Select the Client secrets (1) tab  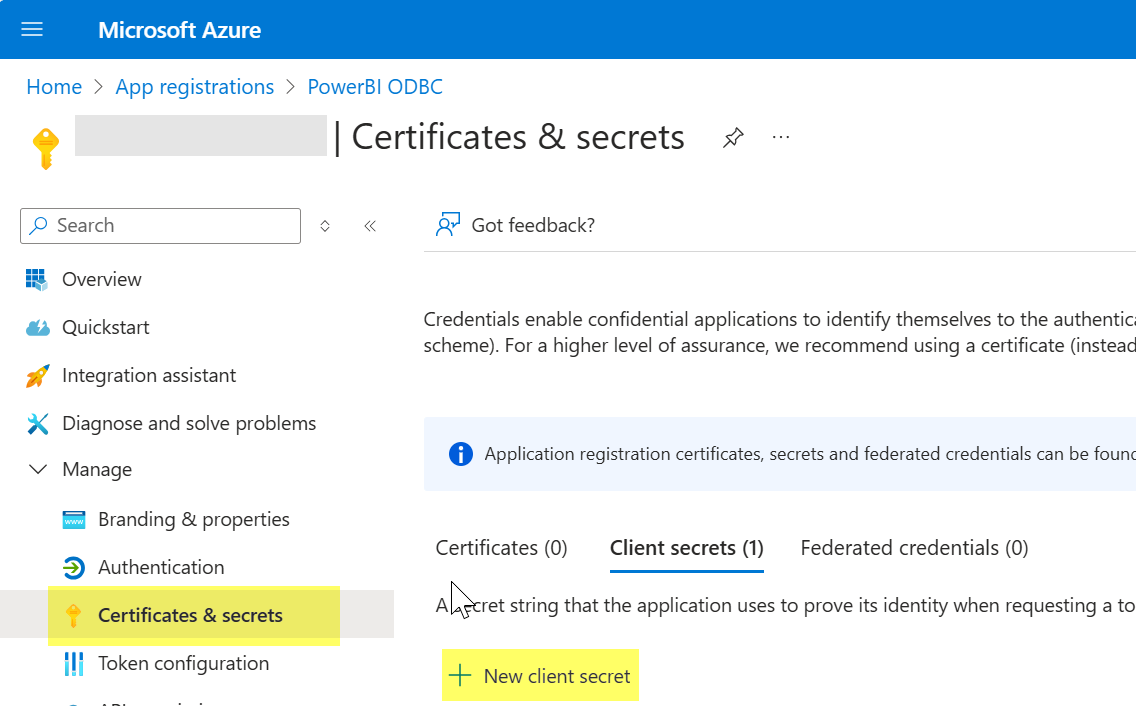click(687, 547)
